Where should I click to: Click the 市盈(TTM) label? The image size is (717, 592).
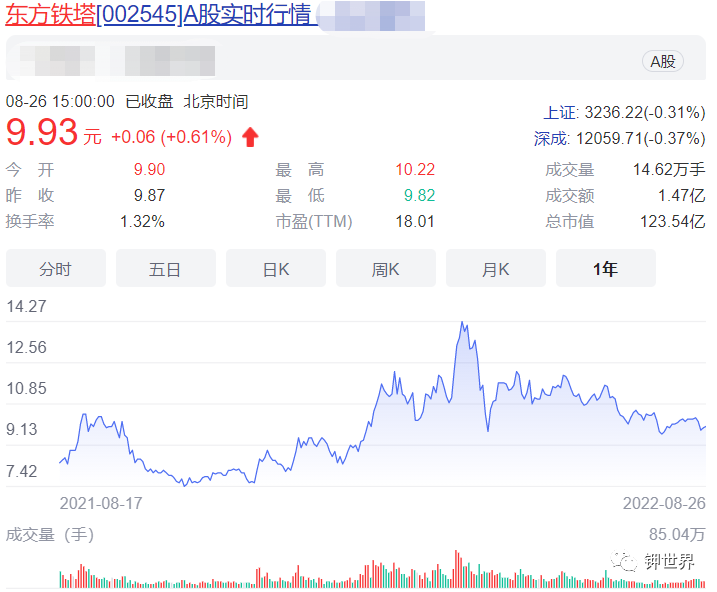point(314,222)
